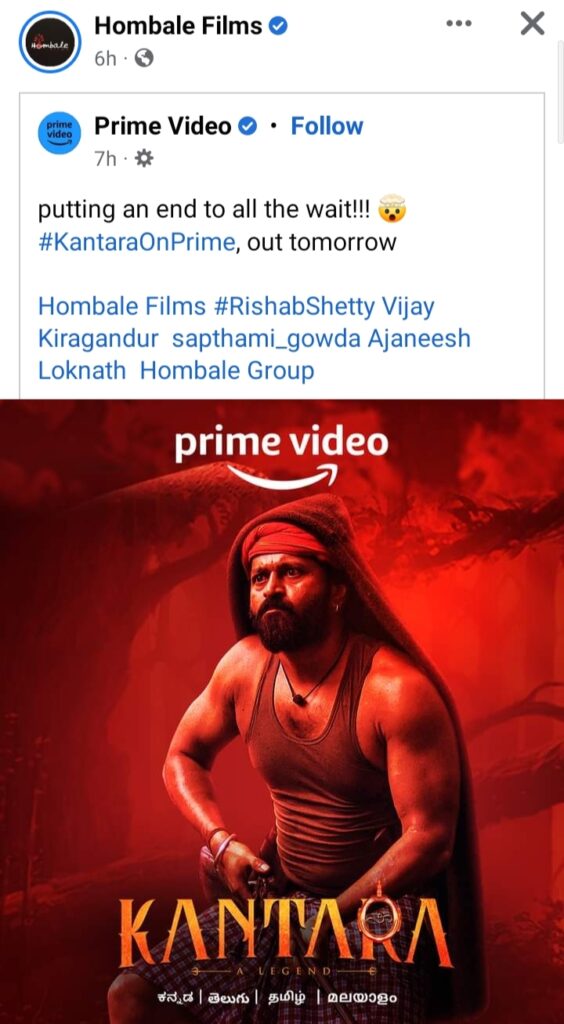Open Hombale Group tagged page
564x1024 pixels.
(227, 371)
